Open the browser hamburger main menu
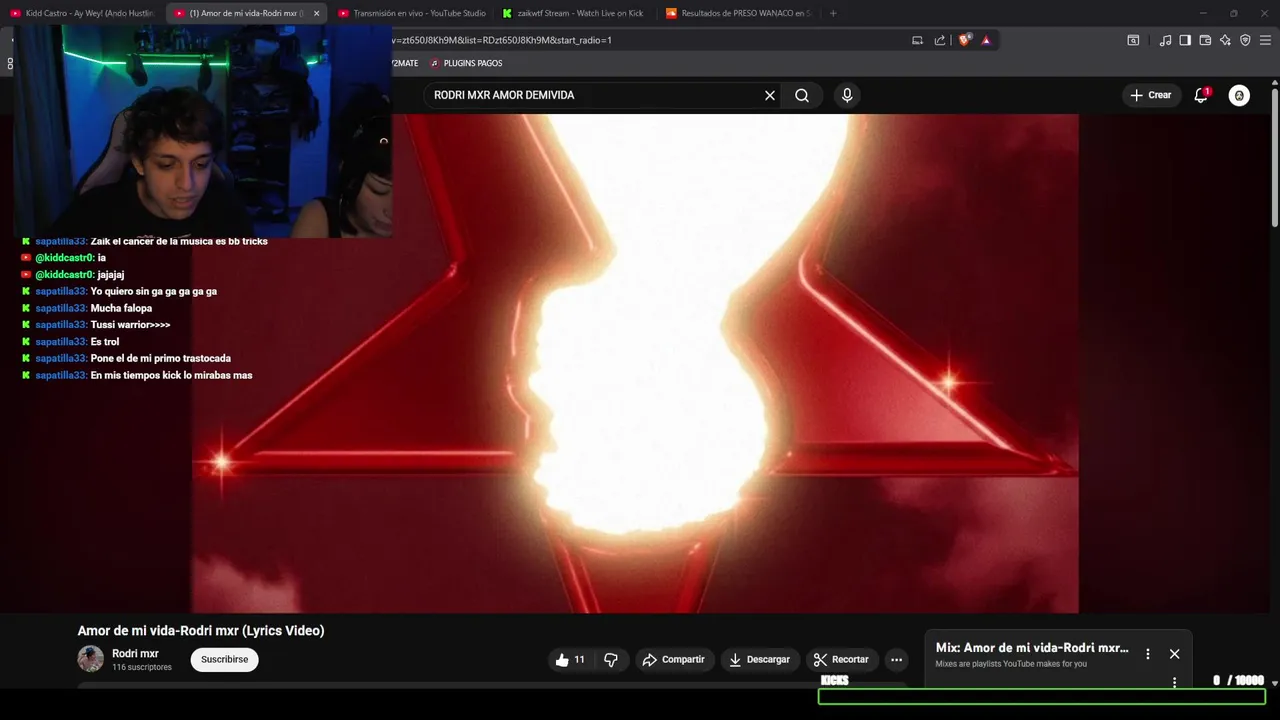Viewport: 1280px width, 720px height. (1265, 40)
